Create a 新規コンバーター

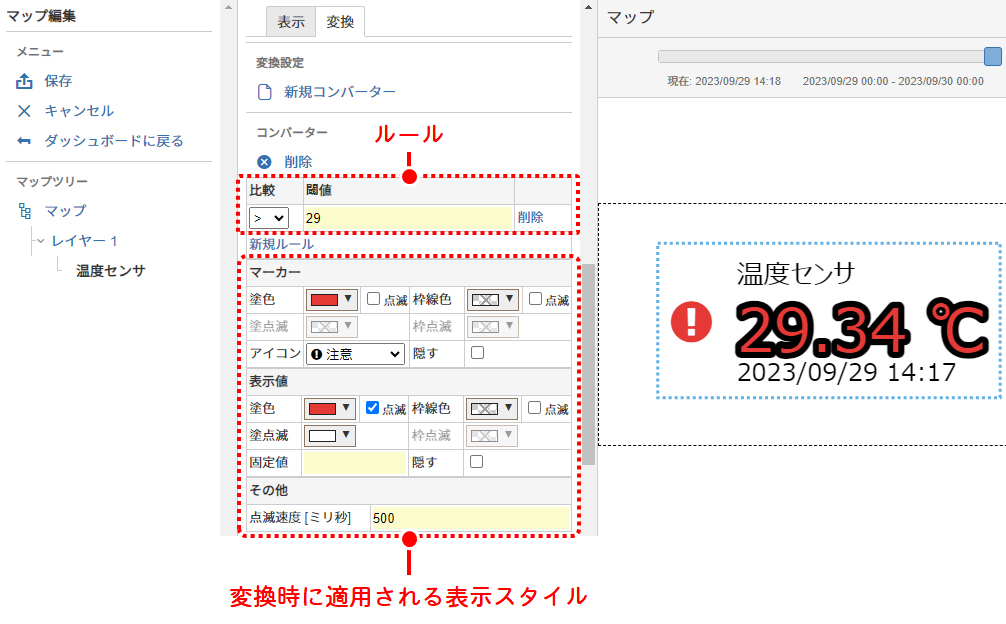coord(340,92)
